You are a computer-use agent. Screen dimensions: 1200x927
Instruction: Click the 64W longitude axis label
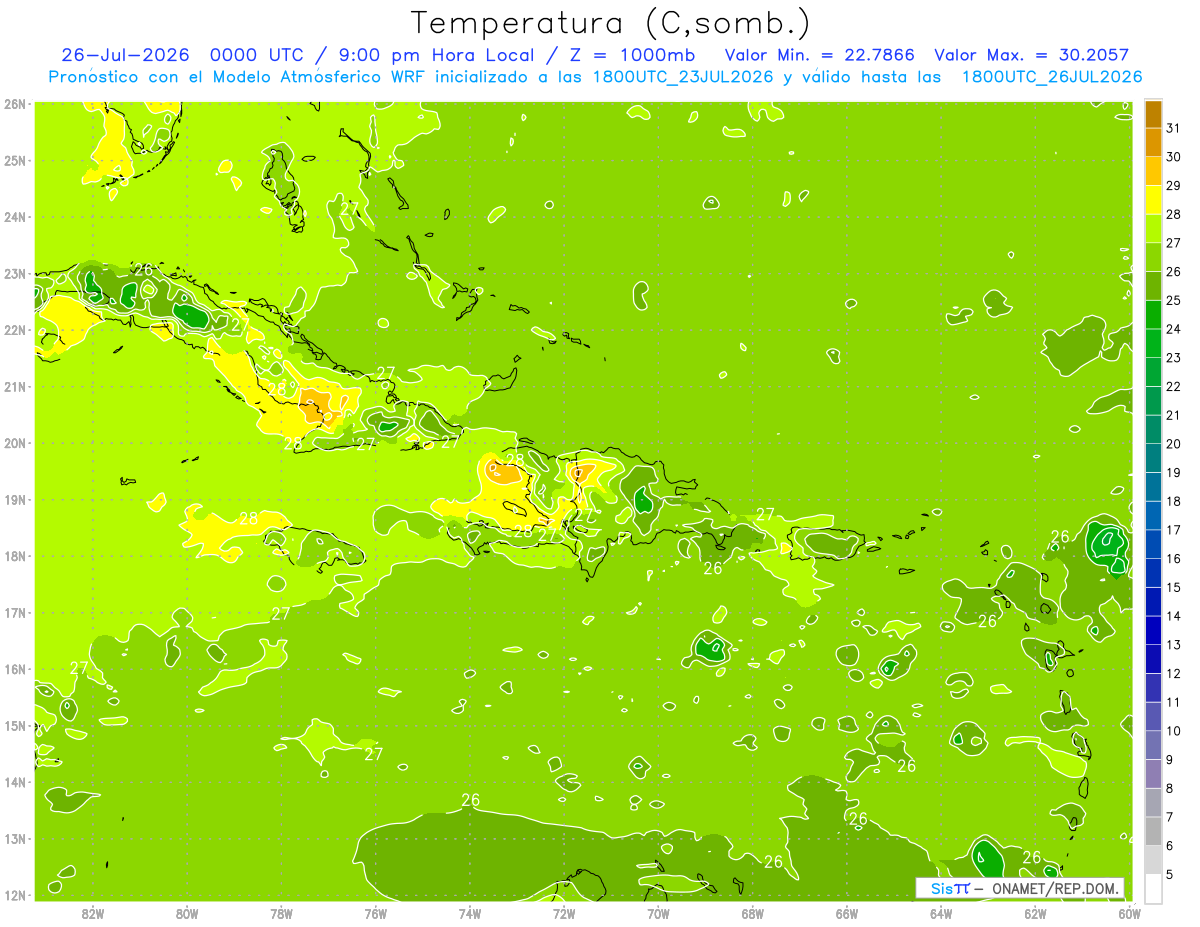[941, 913]
